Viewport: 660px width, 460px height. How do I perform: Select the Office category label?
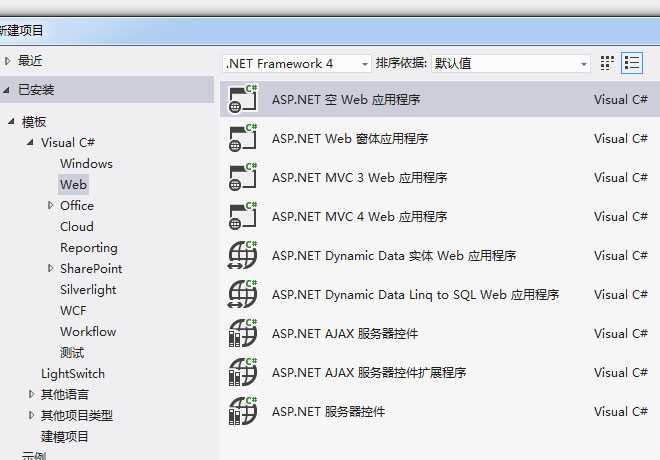coord(77,205)
